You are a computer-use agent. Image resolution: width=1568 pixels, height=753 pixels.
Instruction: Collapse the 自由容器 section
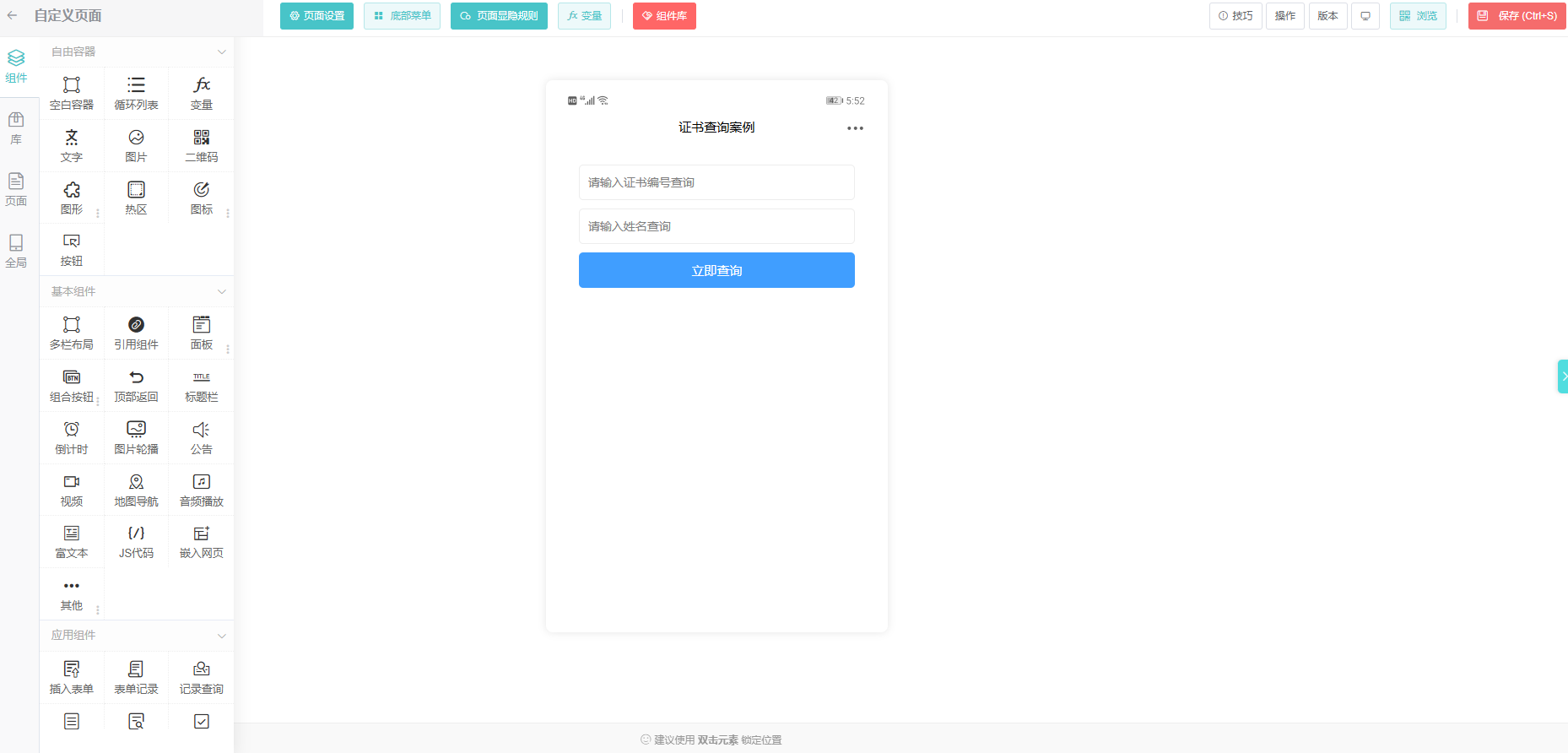pos(222,51)
